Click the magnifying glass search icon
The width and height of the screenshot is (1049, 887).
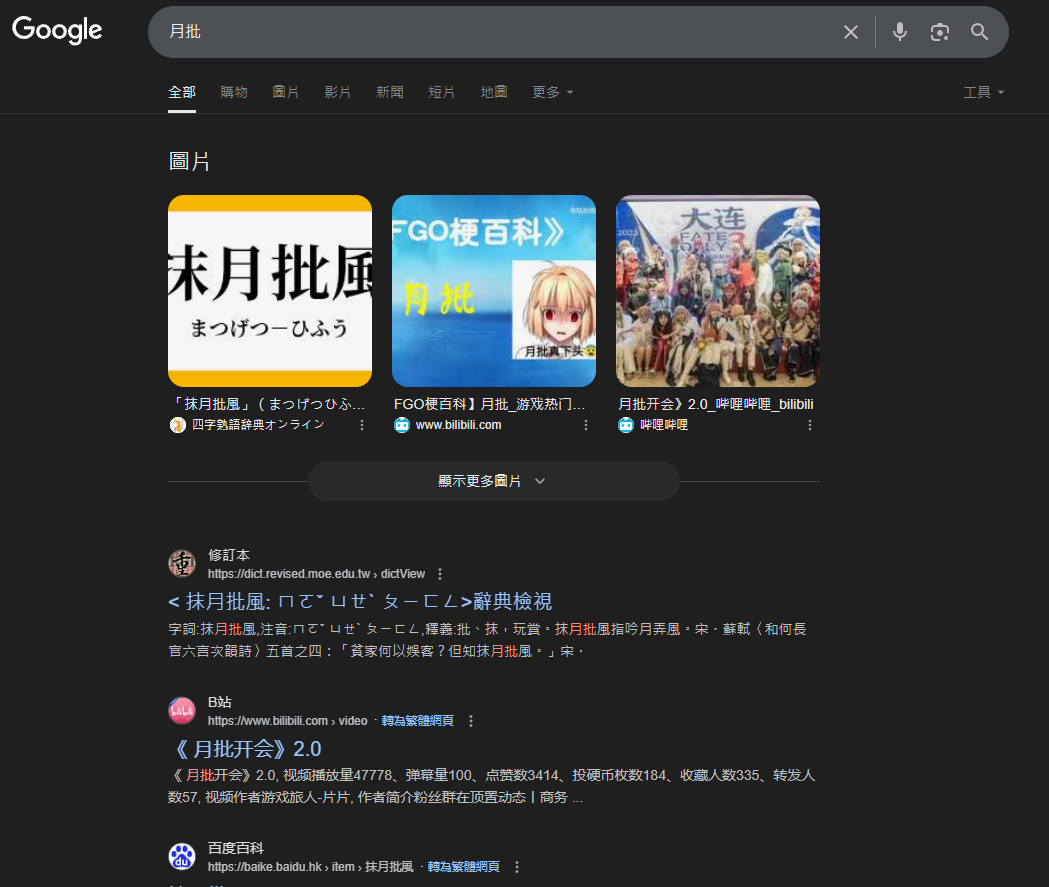point(980,32)
